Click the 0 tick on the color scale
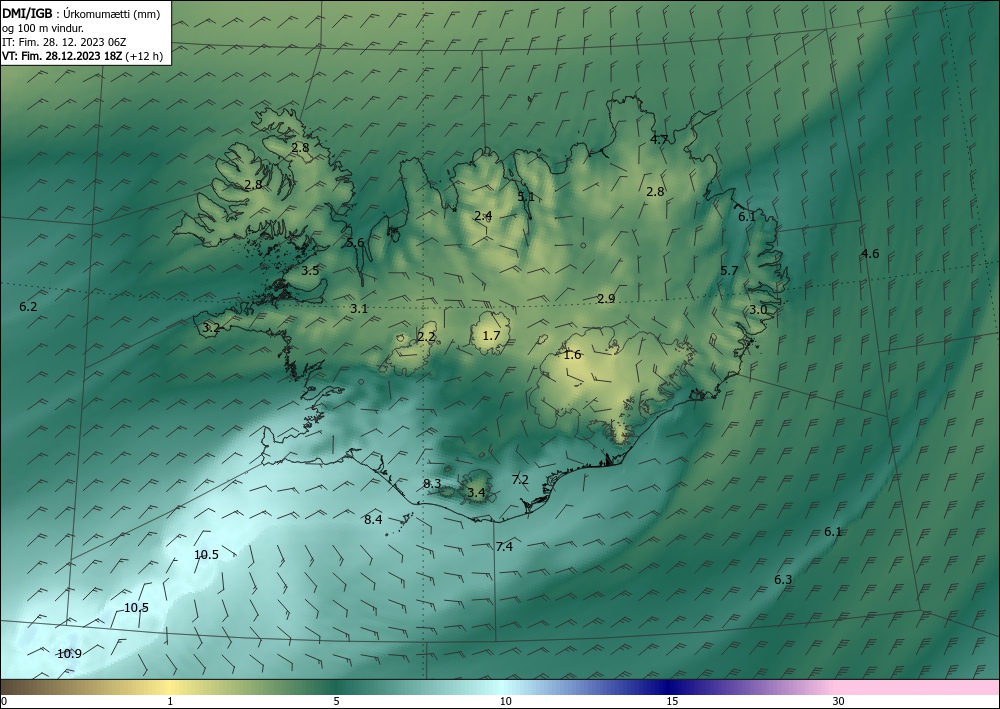 (x=4, y=701)
